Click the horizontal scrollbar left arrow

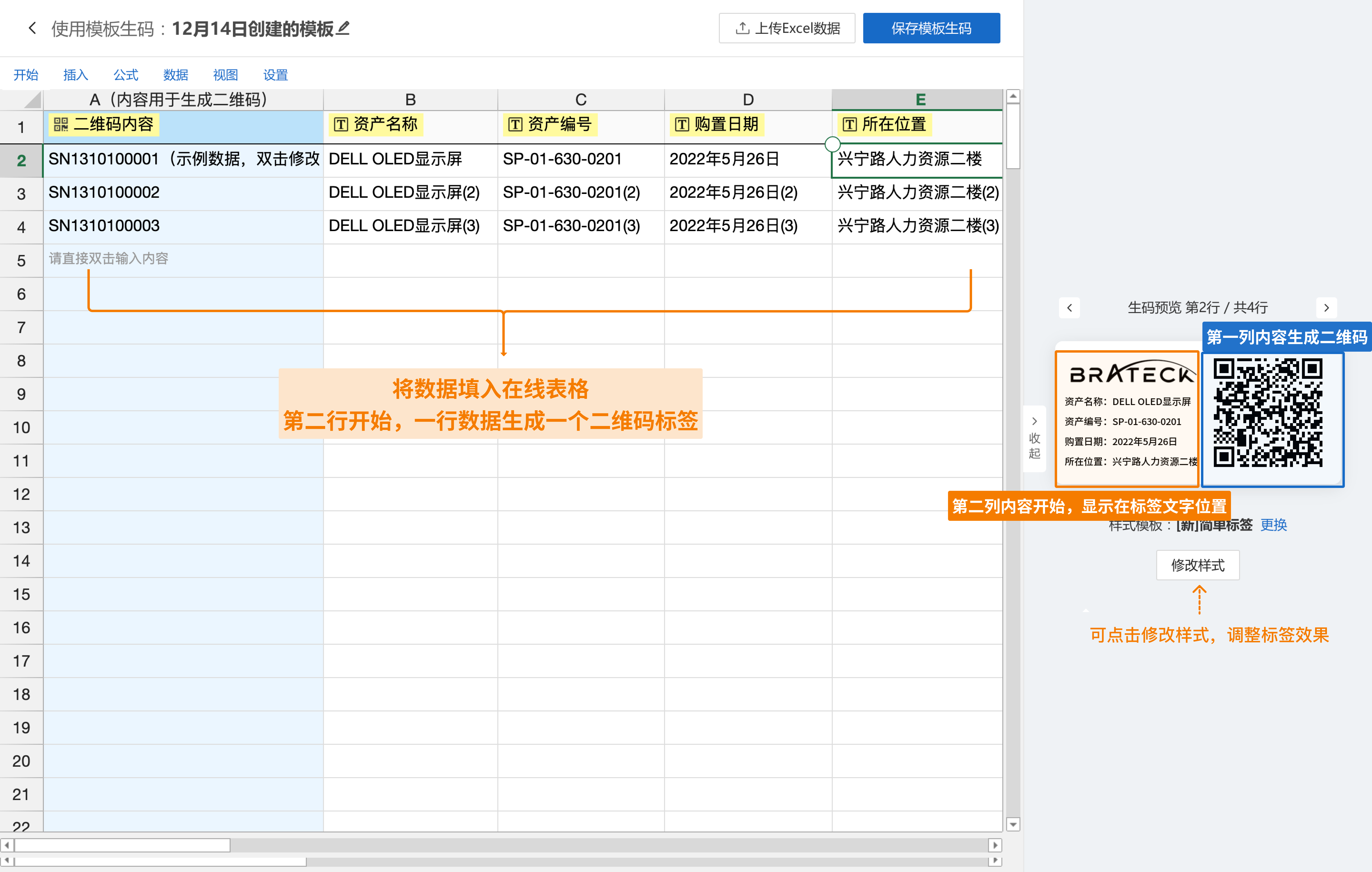pyautogui.click(x=7, y=845)
